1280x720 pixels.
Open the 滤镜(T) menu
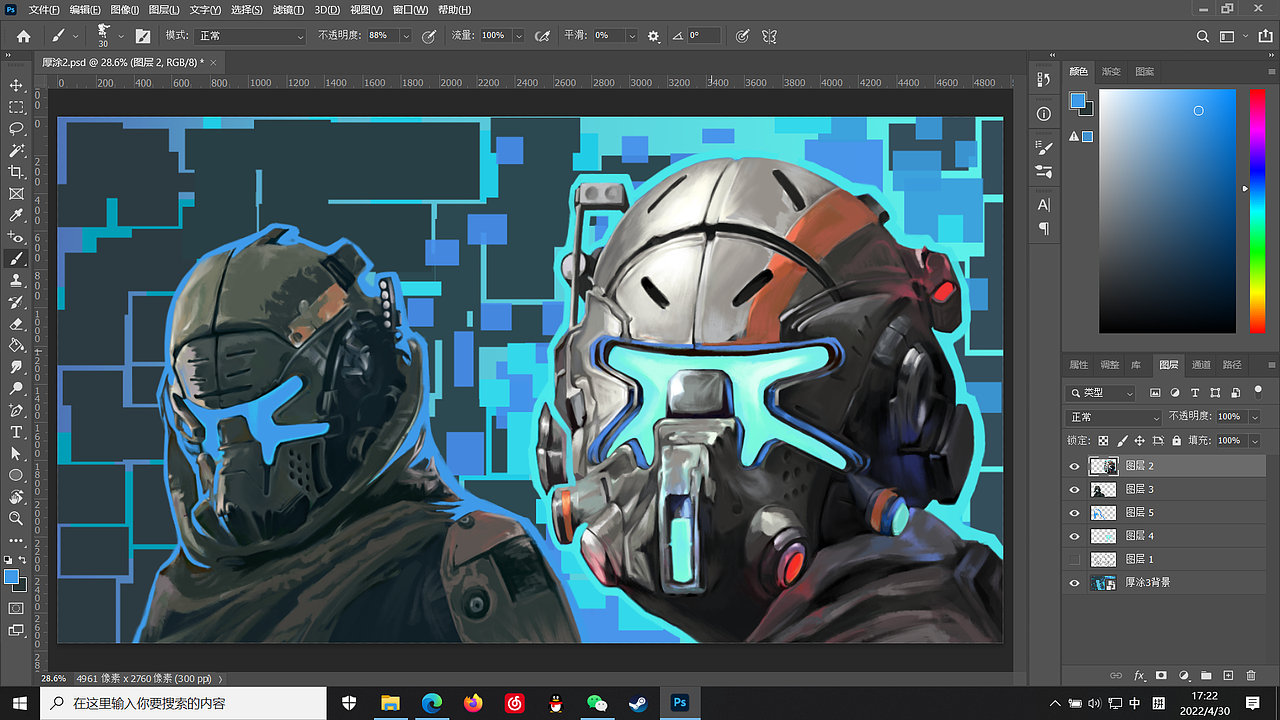[x=287, y=10]
